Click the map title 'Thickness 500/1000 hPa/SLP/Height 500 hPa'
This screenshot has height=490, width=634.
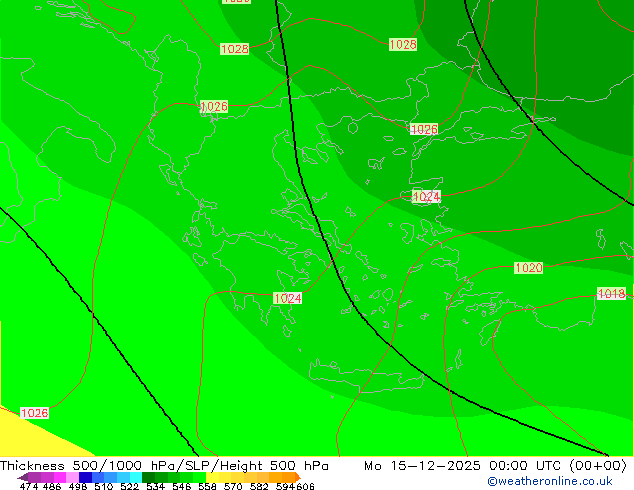164,466
